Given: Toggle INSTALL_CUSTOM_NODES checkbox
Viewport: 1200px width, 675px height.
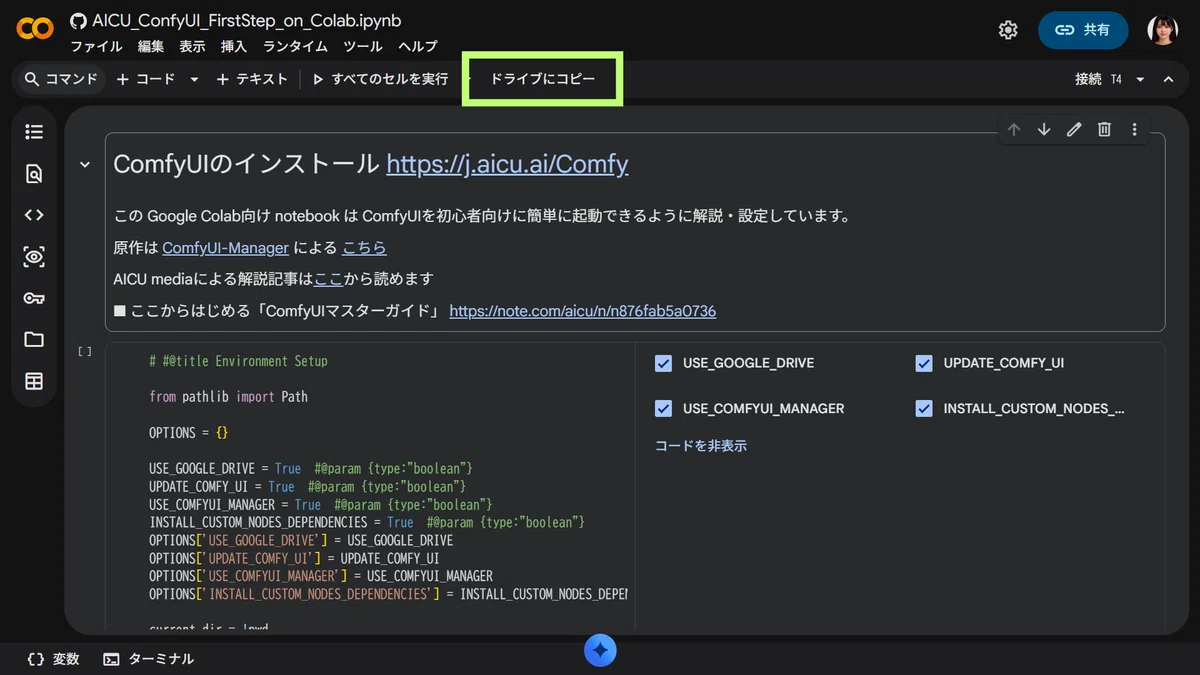Looking at the screenshot, I should click(x=924, y=408).
